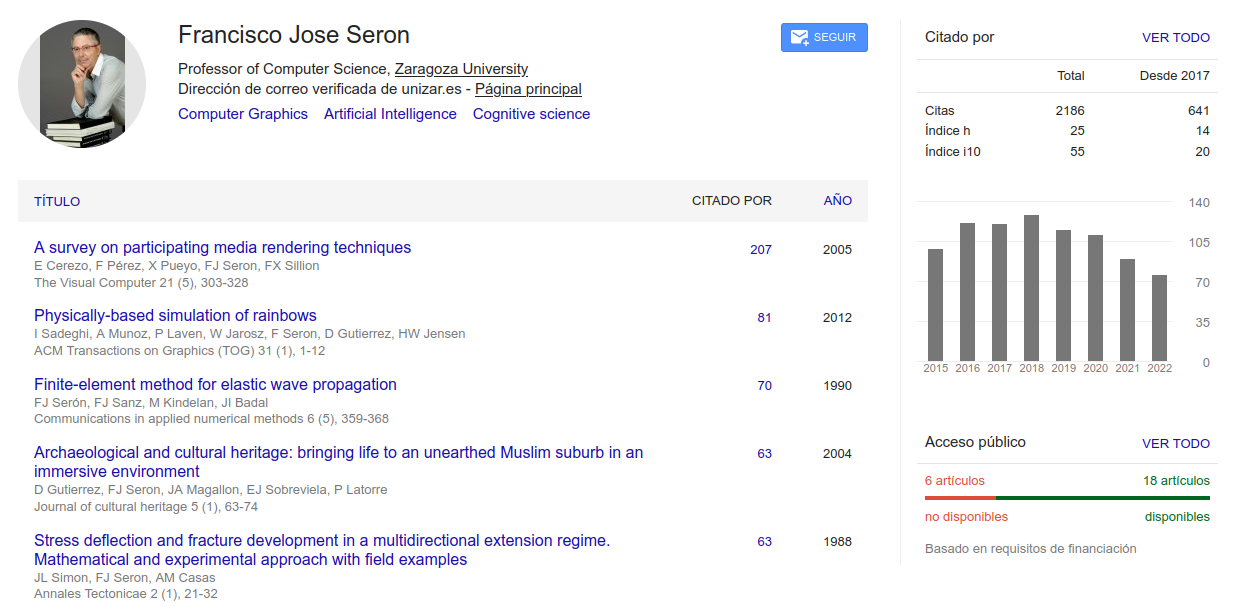
Task: Click the Índice i10 metric label
Action: pyautogui.click(x=953, y=152)
